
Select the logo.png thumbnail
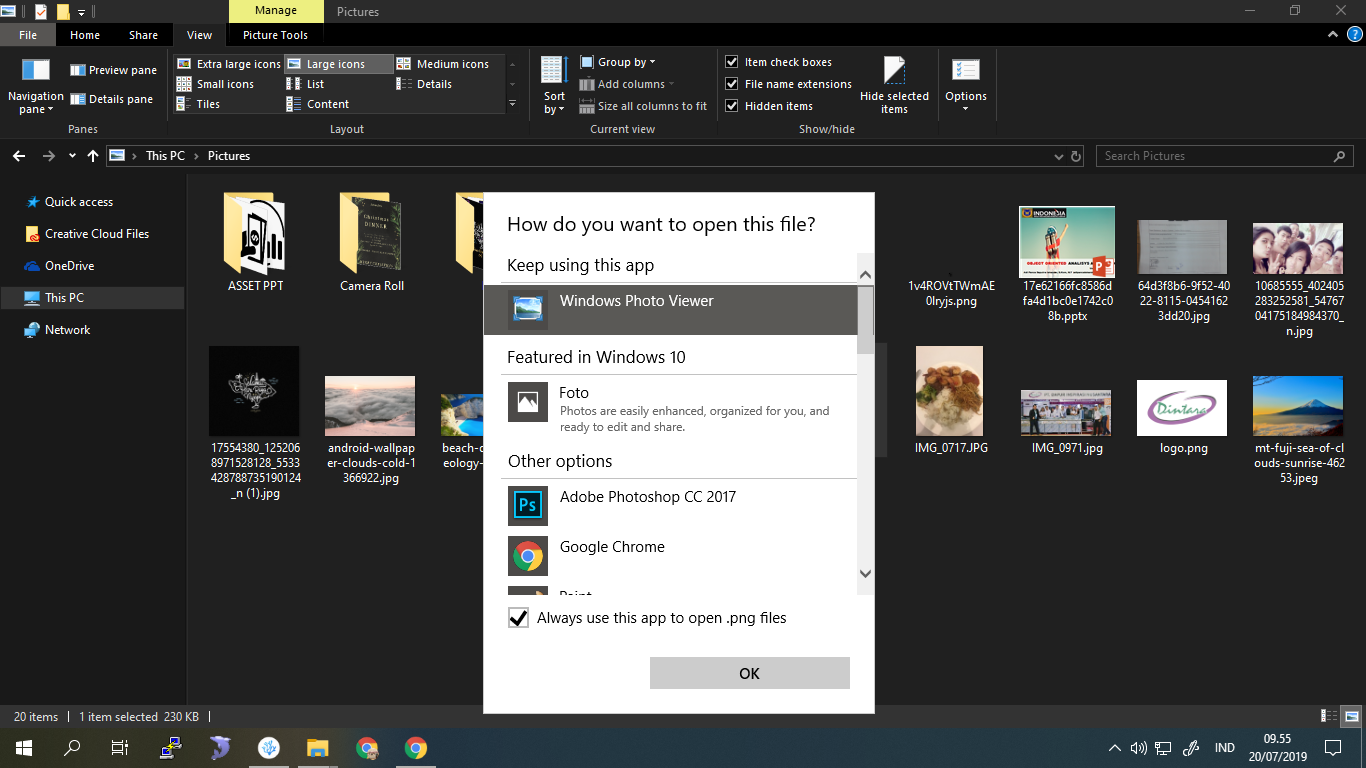(1182, 408)
